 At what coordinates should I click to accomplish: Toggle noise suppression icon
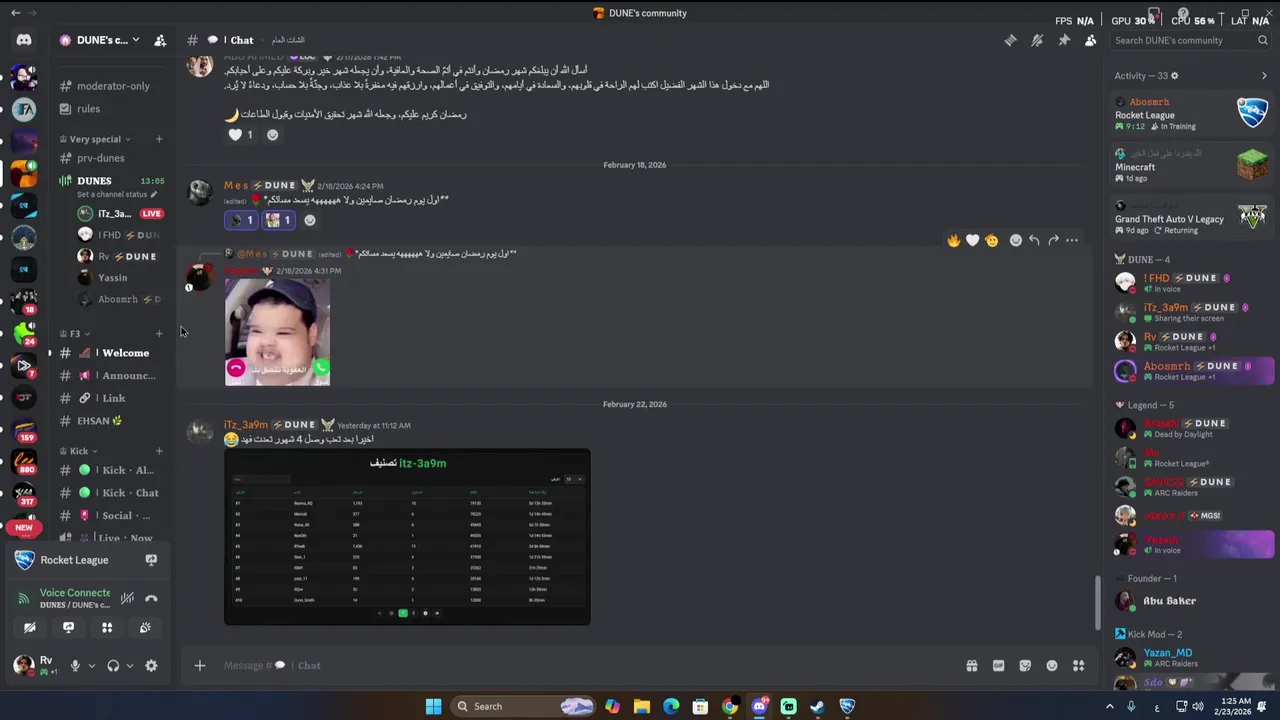[127, 599]
